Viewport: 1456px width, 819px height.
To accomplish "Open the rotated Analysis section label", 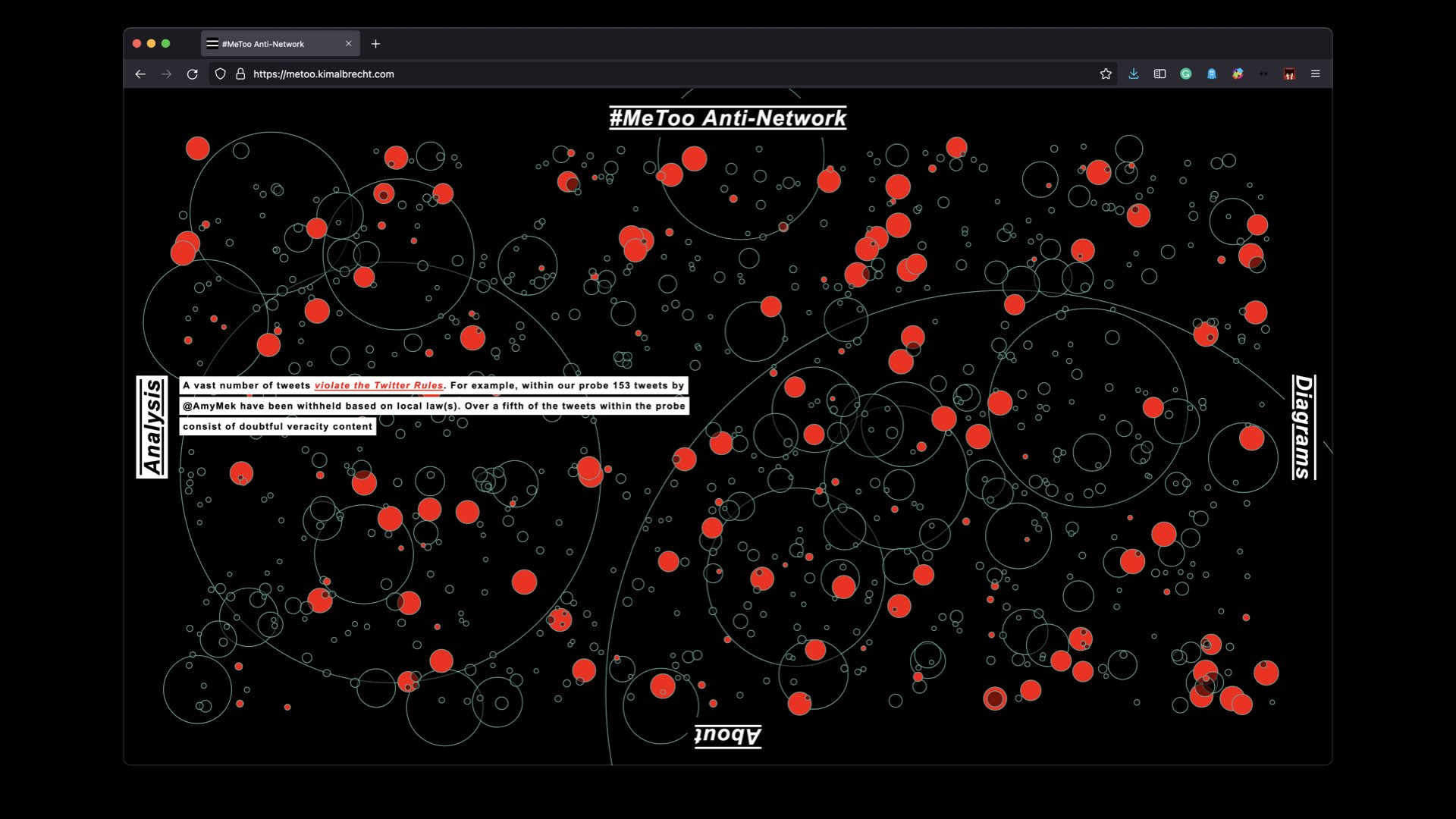I will coord(152,427).
